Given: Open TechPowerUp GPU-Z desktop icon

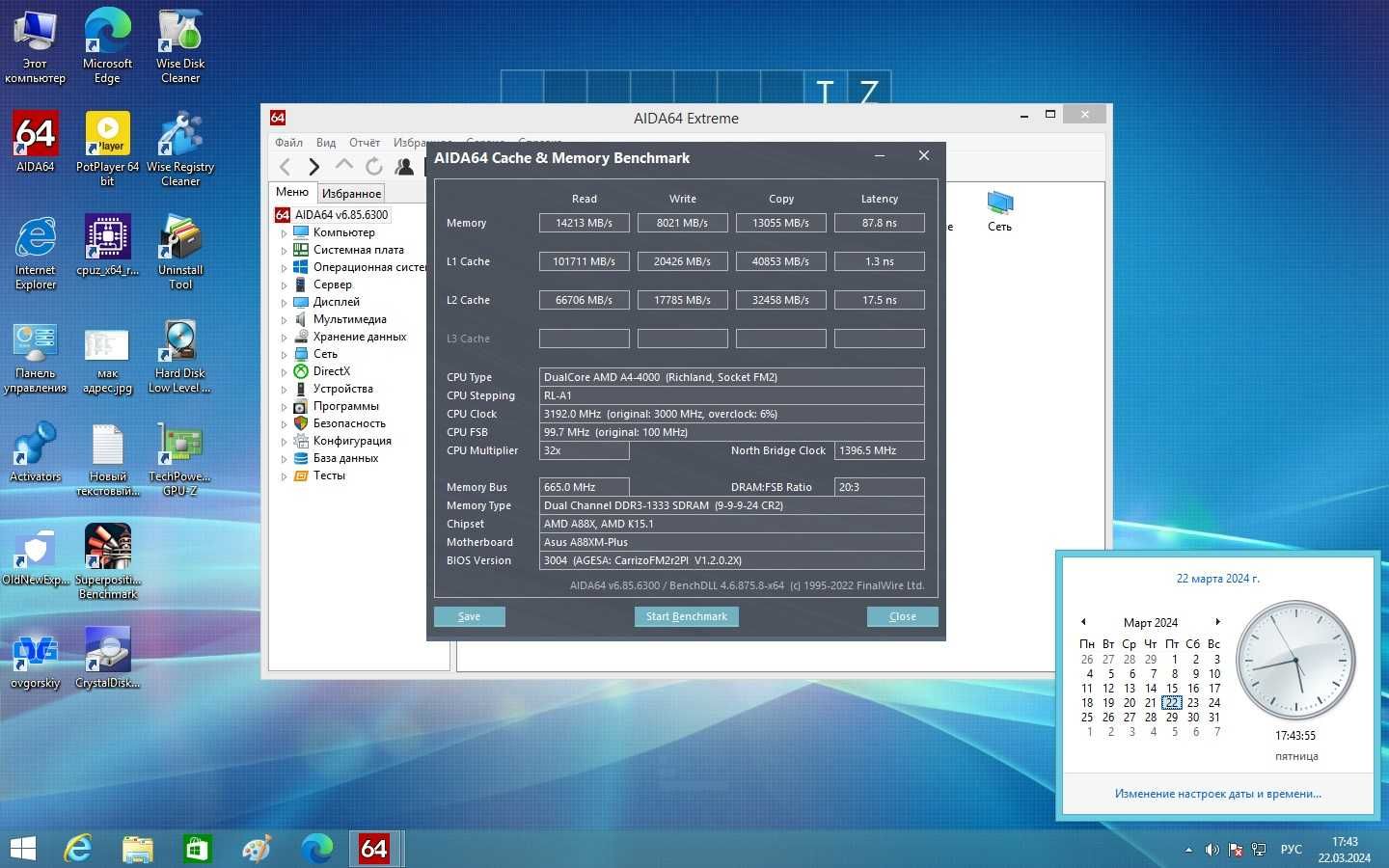Looking at the screenshot, I should (180, 460).
